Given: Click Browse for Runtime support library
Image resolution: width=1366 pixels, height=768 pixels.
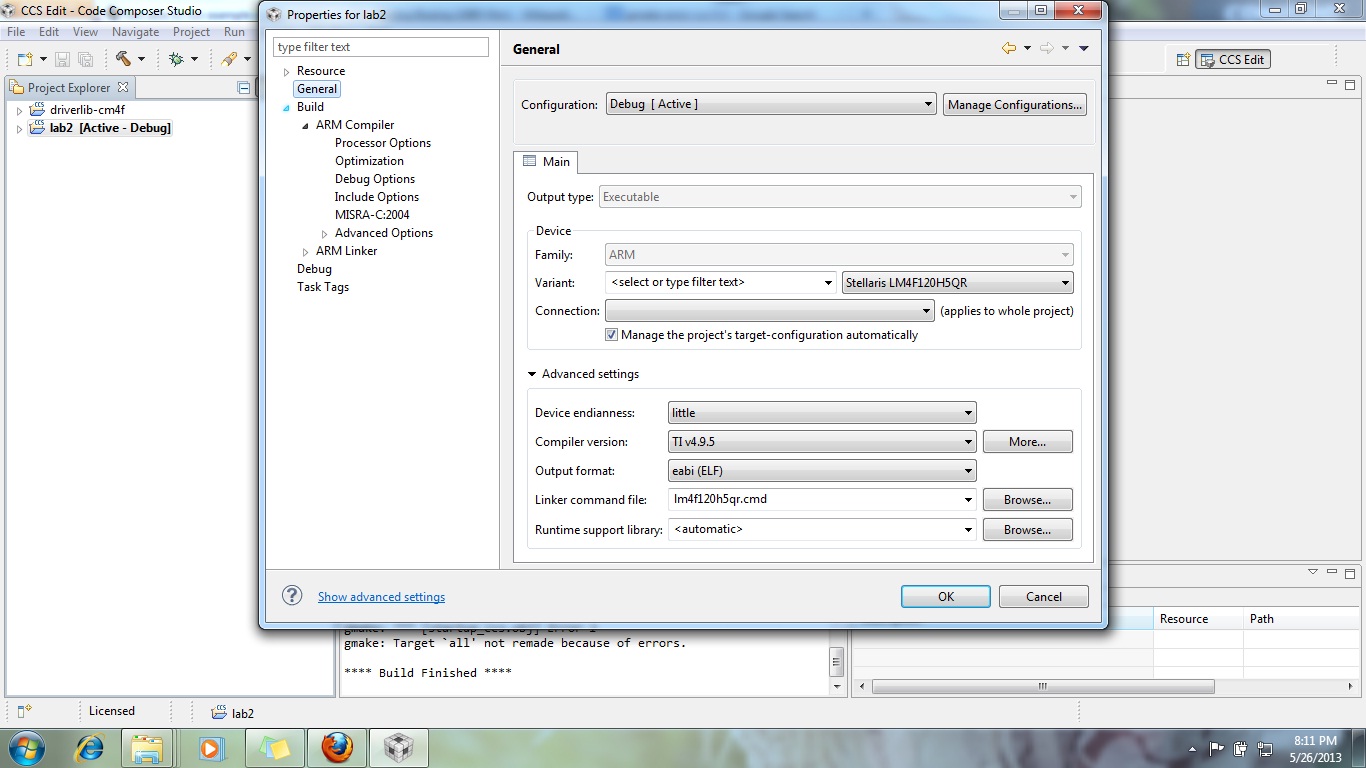Looking at the screenshot, I should pyautogui.click(x=1027, y=529).
